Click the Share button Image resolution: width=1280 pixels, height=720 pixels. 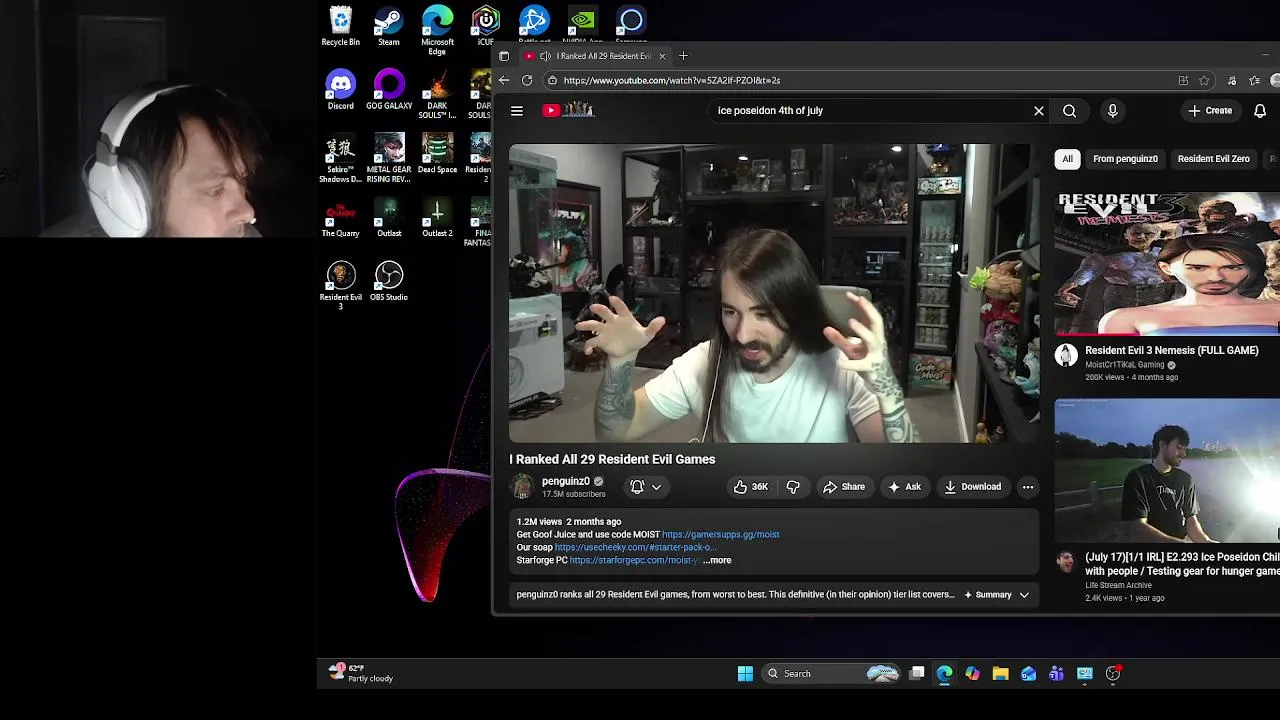click(x=844, y=487)
